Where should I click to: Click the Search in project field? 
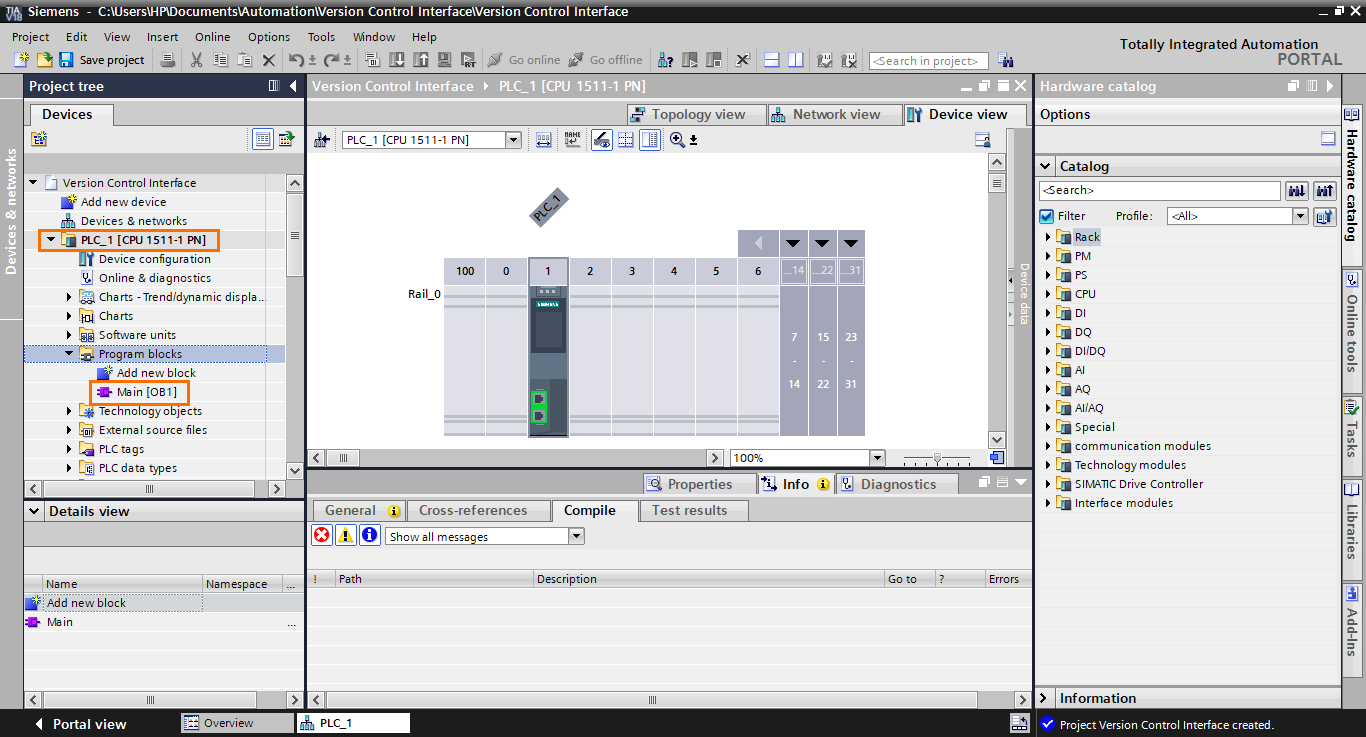tap(927, 60)
